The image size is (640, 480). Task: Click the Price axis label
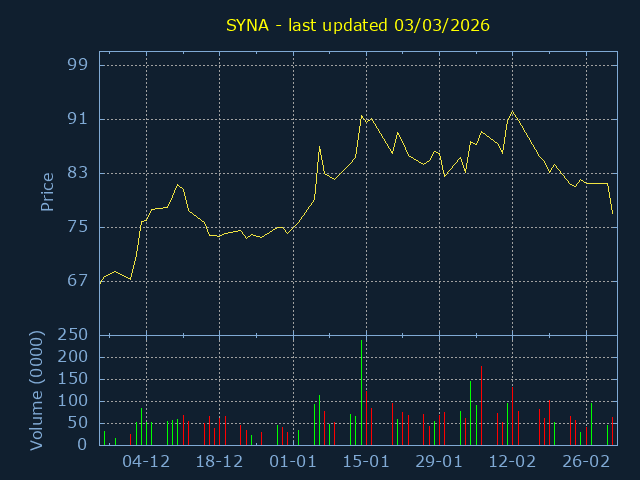point(47,192)
